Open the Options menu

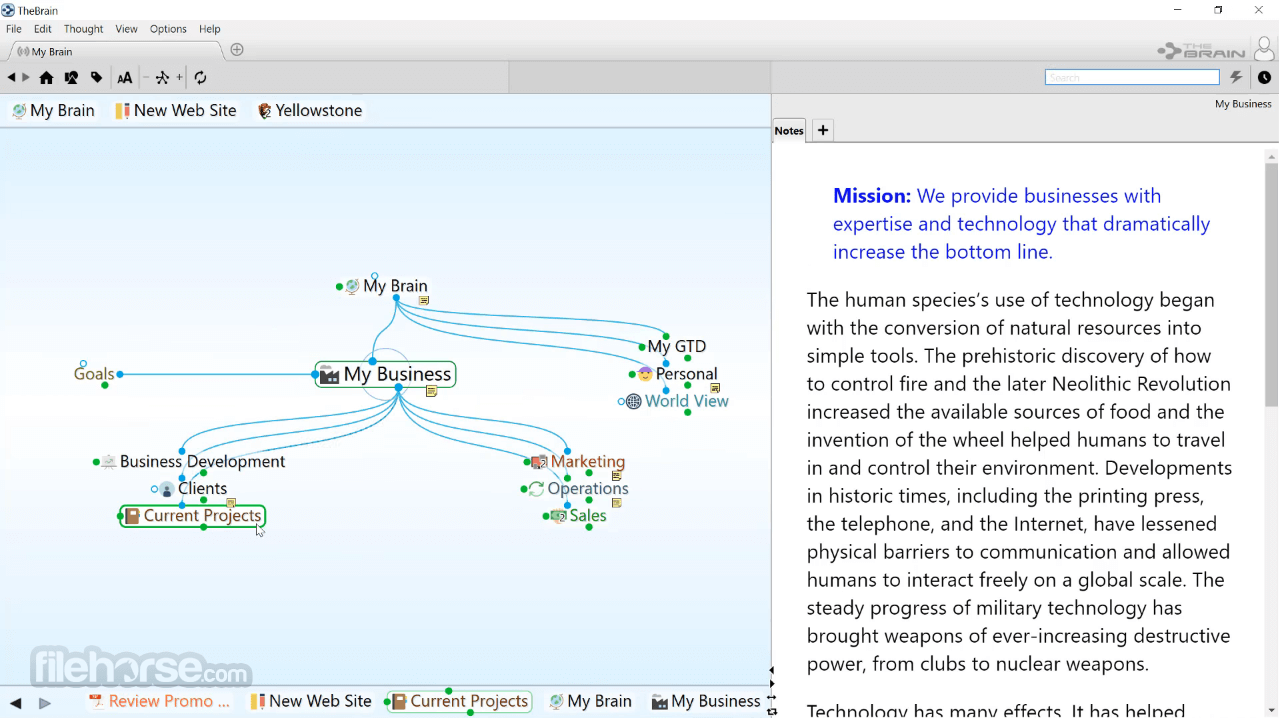(168, 29)
